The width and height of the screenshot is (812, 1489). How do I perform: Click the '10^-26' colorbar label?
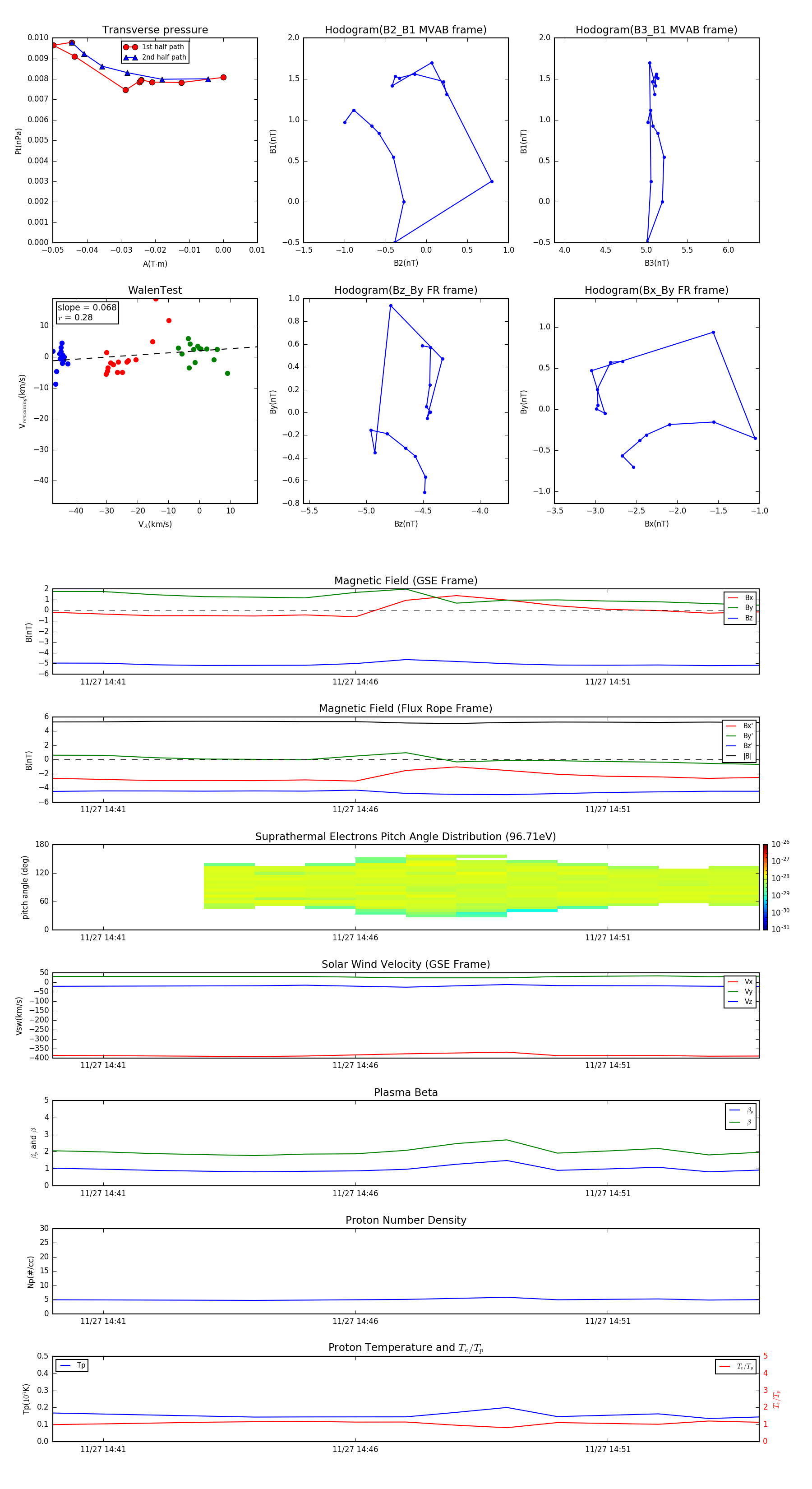pos(780,844)
